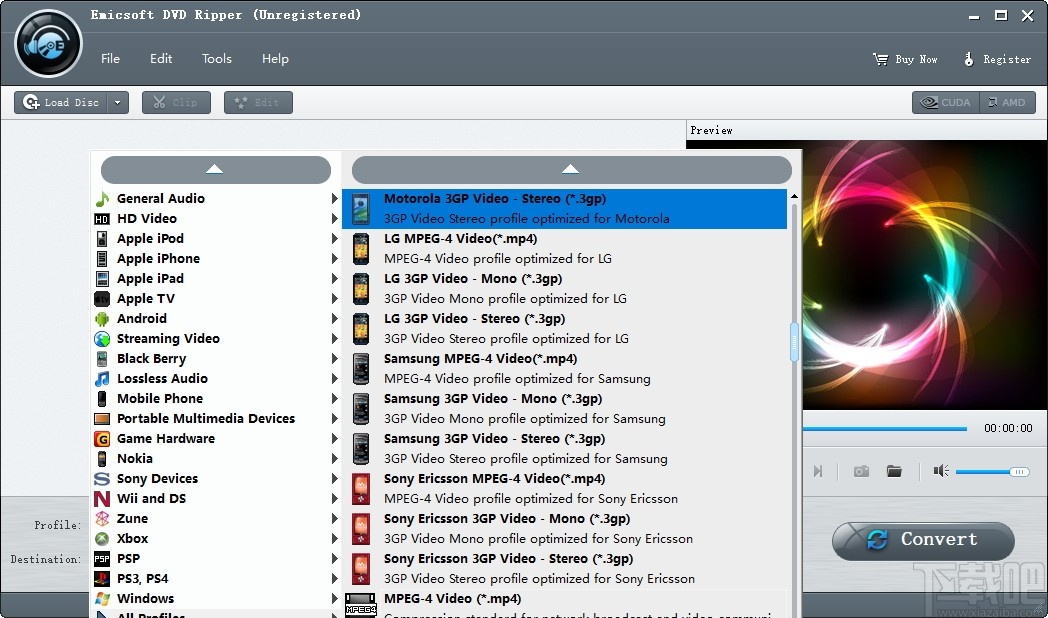The height and width of the screenshot is (618, 1048).
Task: Expand the Streaming Video submenu
Action: tap(335, 338)
